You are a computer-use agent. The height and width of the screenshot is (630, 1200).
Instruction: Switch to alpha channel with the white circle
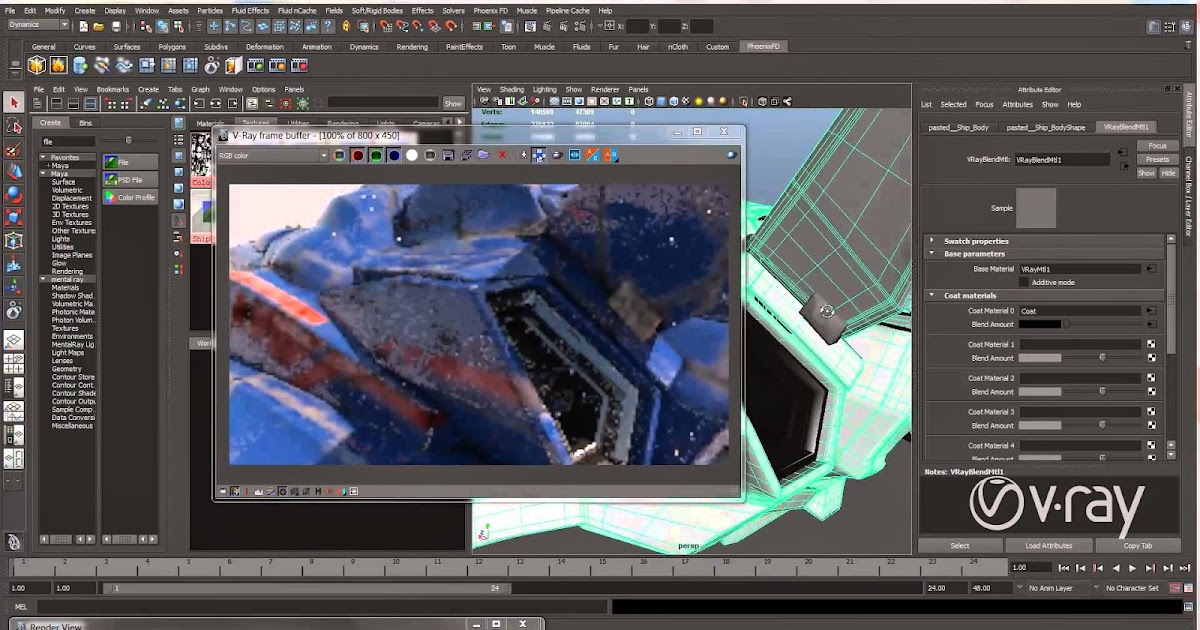coord(412,155)
